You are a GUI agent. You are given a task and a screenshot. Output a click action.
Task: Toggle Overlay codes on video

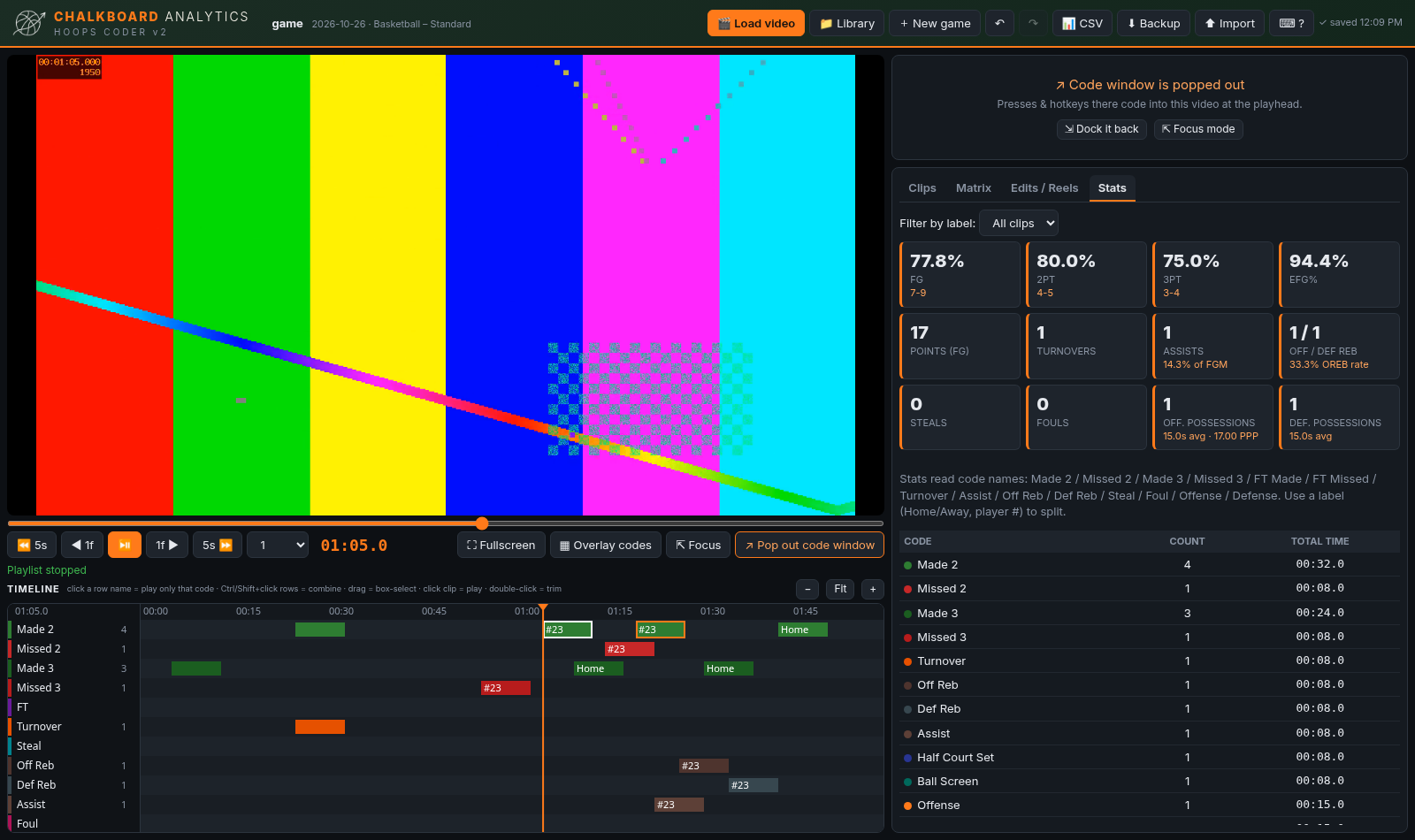click(x=606, y=546)
